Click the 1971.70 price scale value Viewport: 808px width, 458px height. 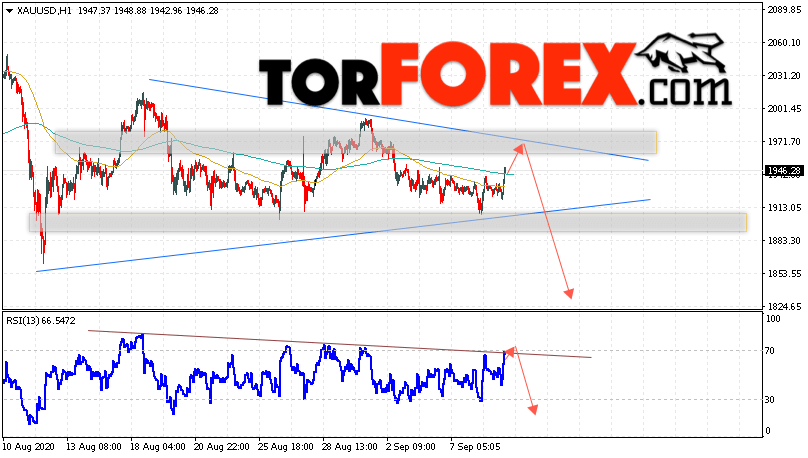(x=784, y=142)
